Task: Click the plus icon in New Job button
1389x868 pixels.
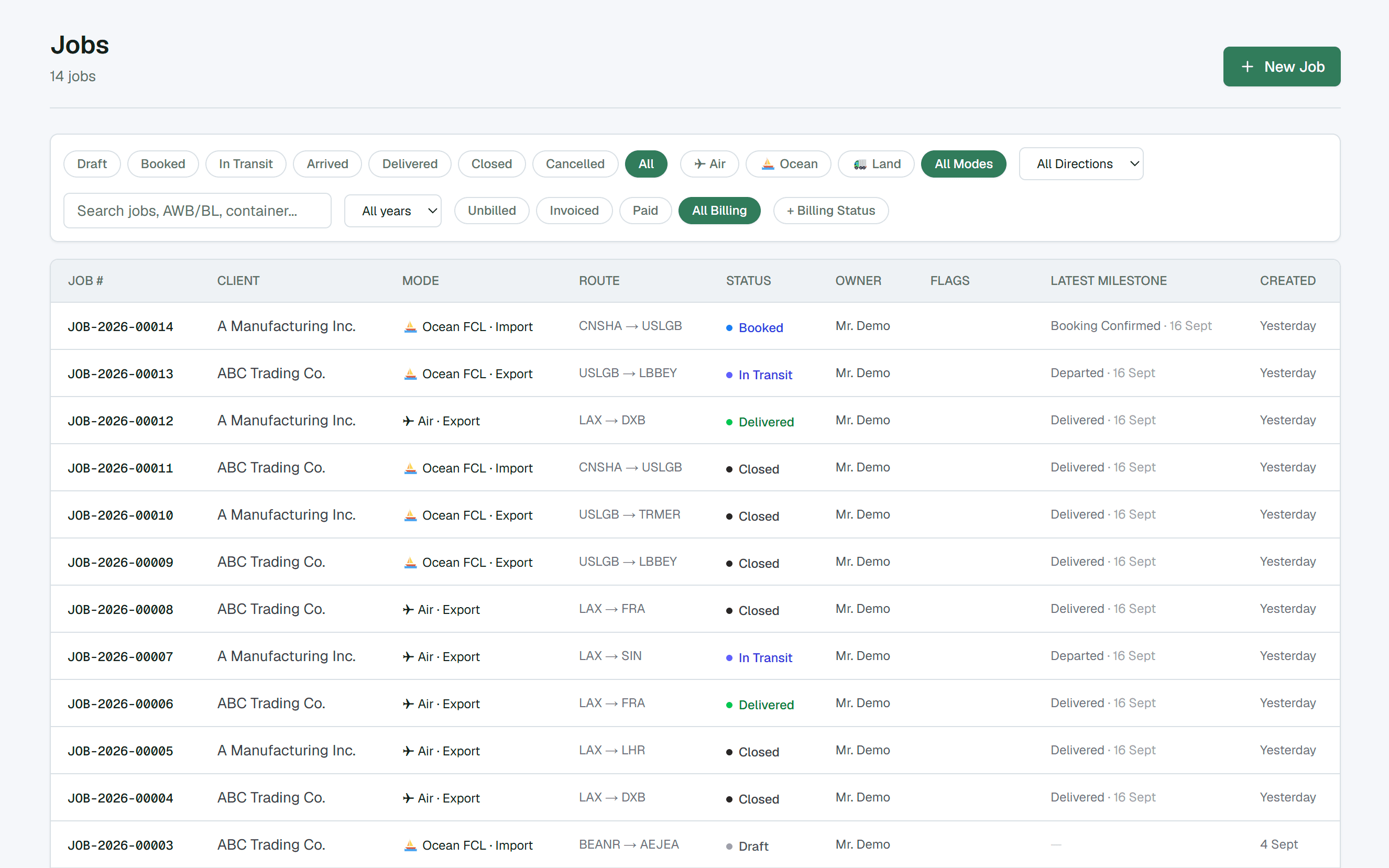Action: click(x=1247, y=67)
